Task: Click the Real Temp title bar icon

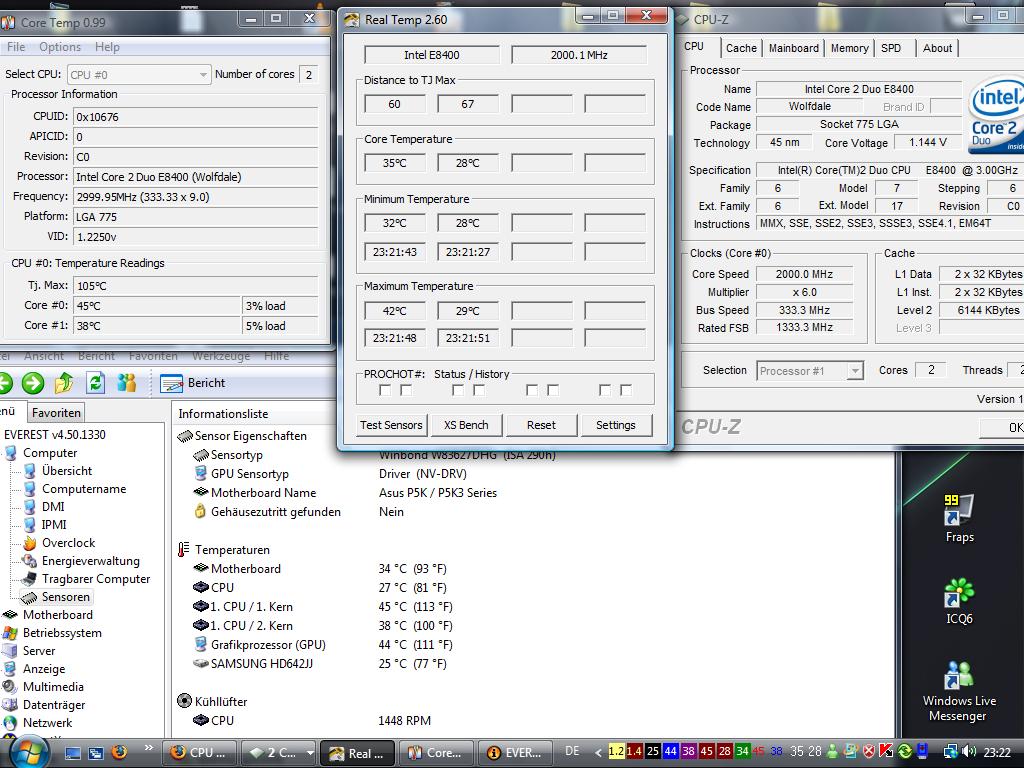Action: [x=352, y=20]
